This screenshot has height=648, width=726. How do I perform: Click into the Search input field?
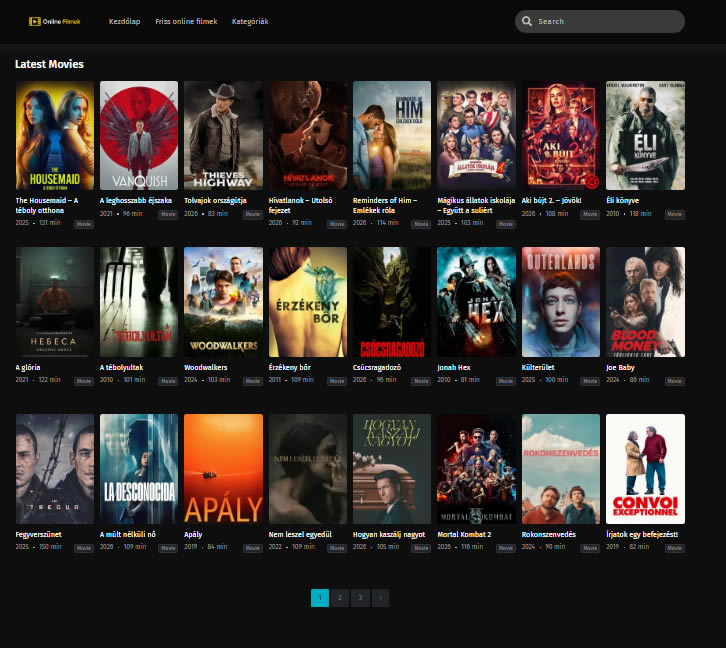(x=600, y=21)
